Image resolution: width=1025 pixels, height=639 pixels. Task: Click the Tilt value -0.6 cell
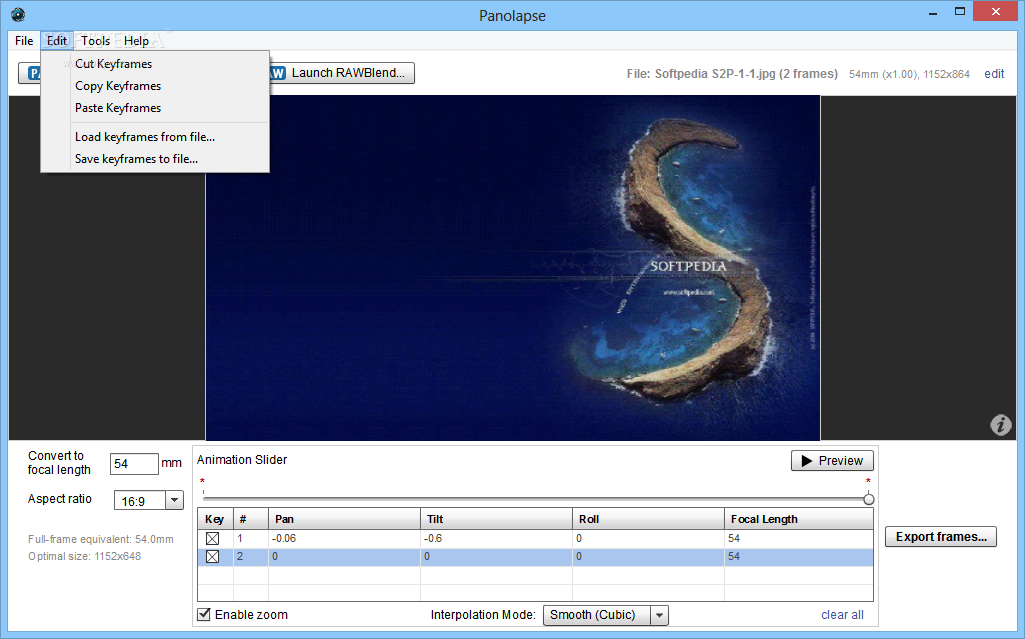pyautogui.click(x=496, y=538)
